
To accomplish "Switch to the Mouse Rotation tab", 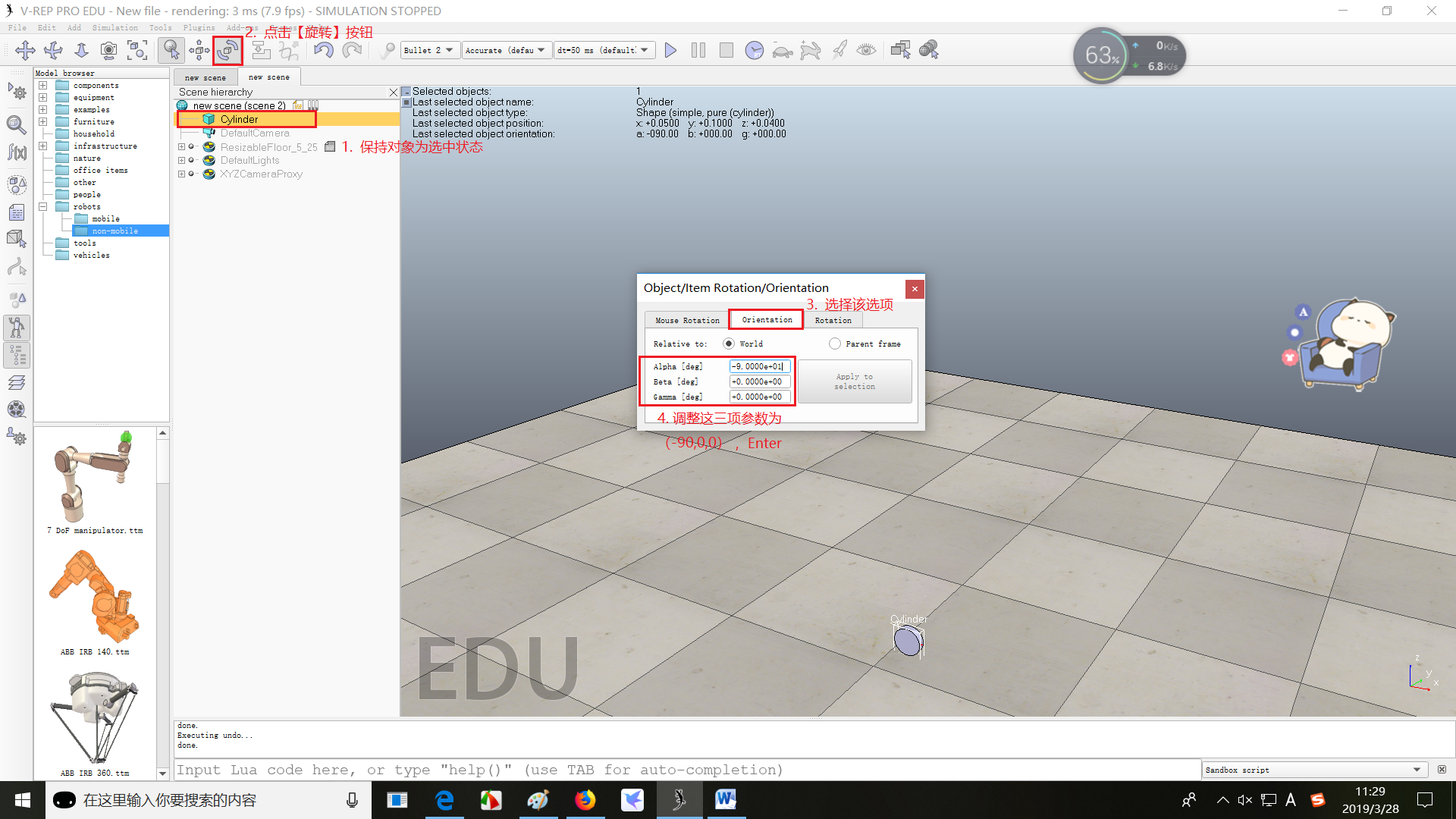I will (687, 320).
